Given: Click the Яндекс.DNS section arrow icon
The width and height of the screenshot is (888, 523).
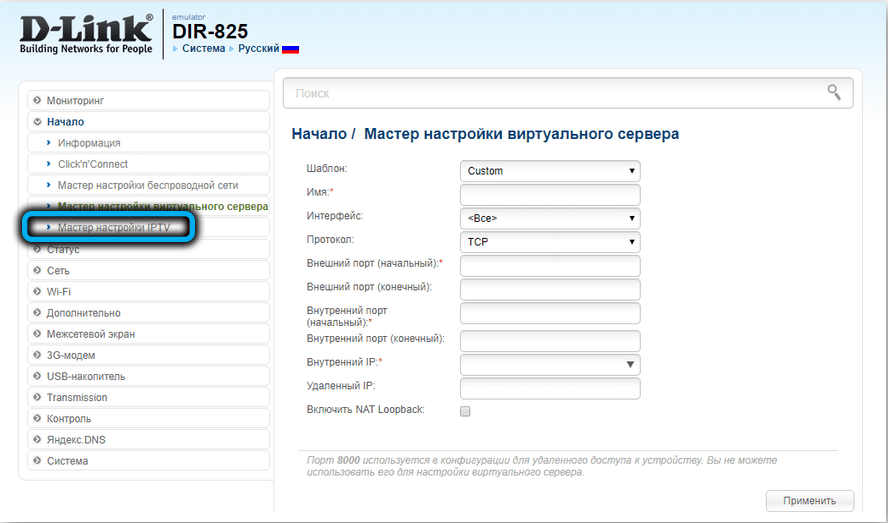Looking at the screenshot, I should [37, 440].
